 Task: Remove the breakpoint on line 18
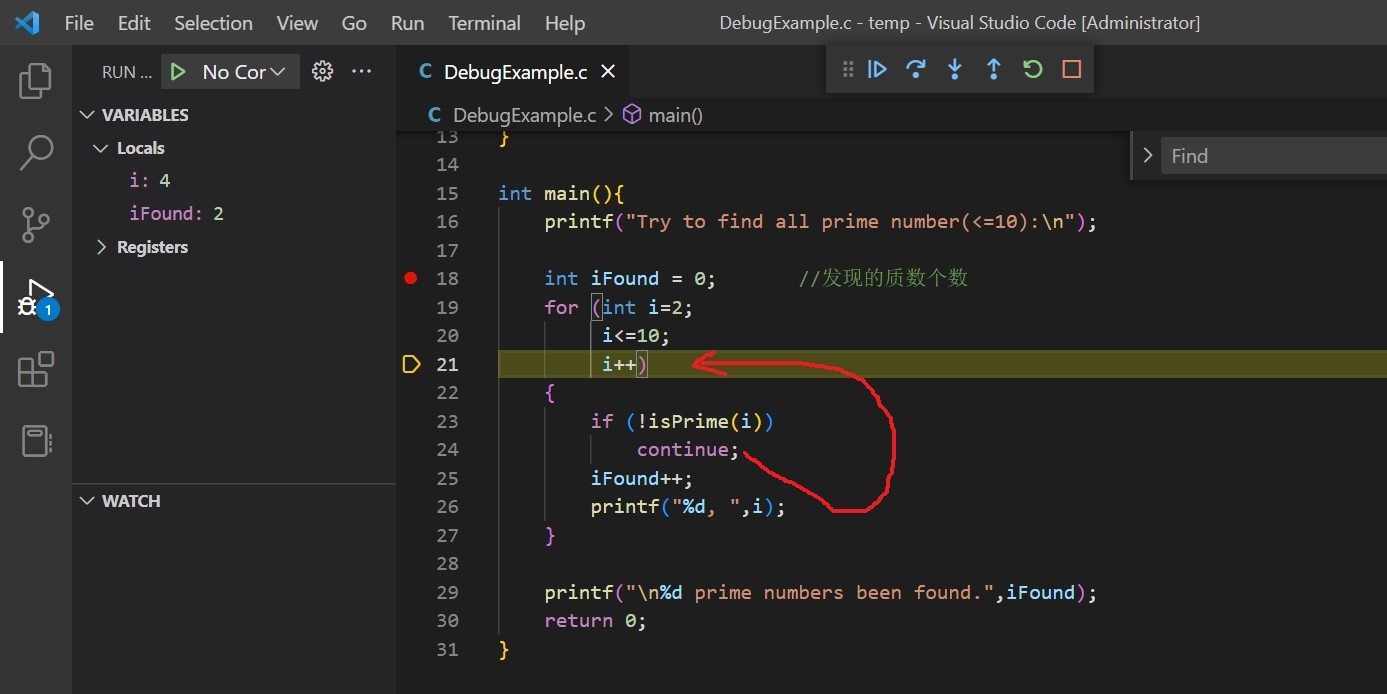coord(410,278)
